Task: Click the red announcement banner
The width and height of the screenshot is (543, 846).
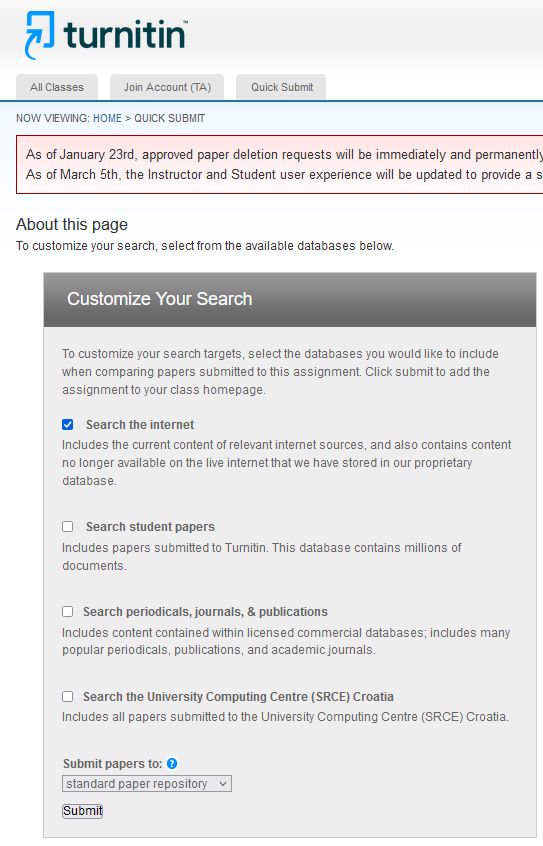Action: click(x=280, y=165)
